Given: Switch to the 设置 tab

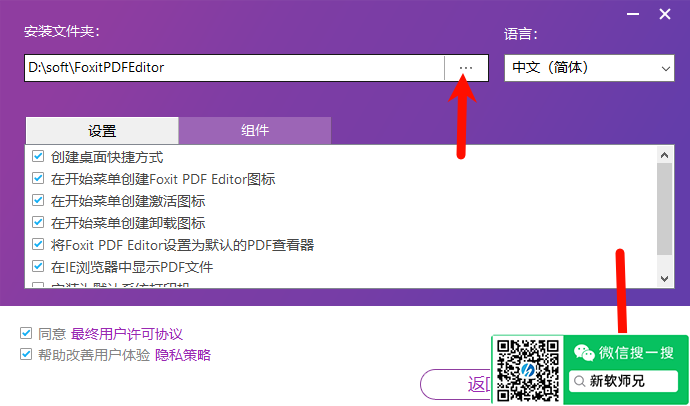Looking at the screenshot, I should 102,131.
